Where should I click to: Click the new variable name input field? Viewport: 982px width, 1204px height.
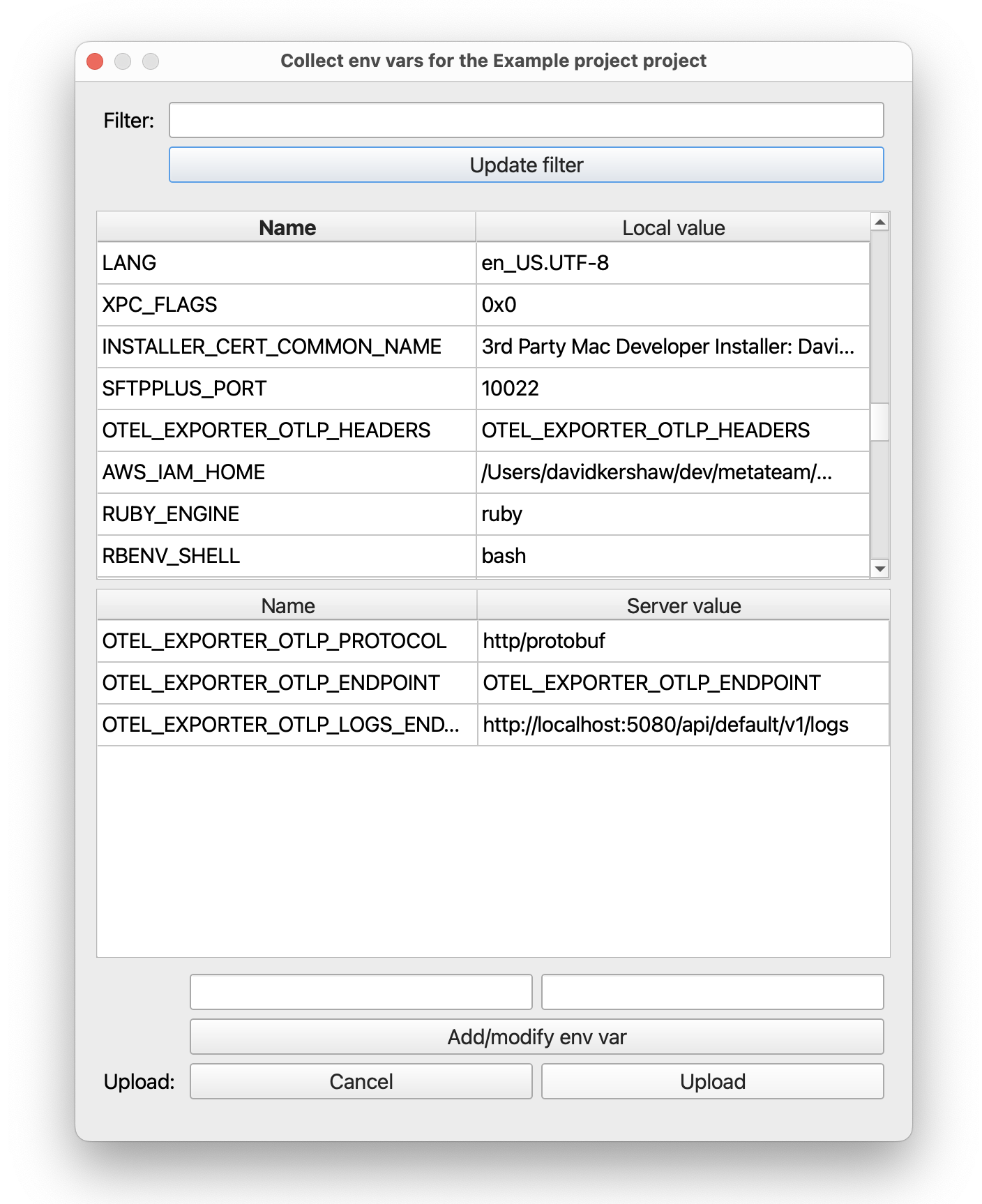(x=361, y=992)
